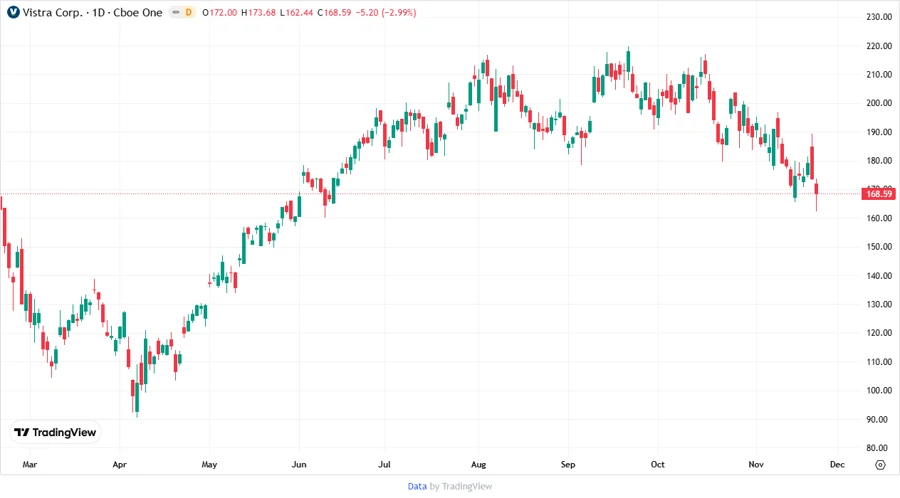Click the 220.00 price axis label

pyautogui.click(x=879, y=46)
